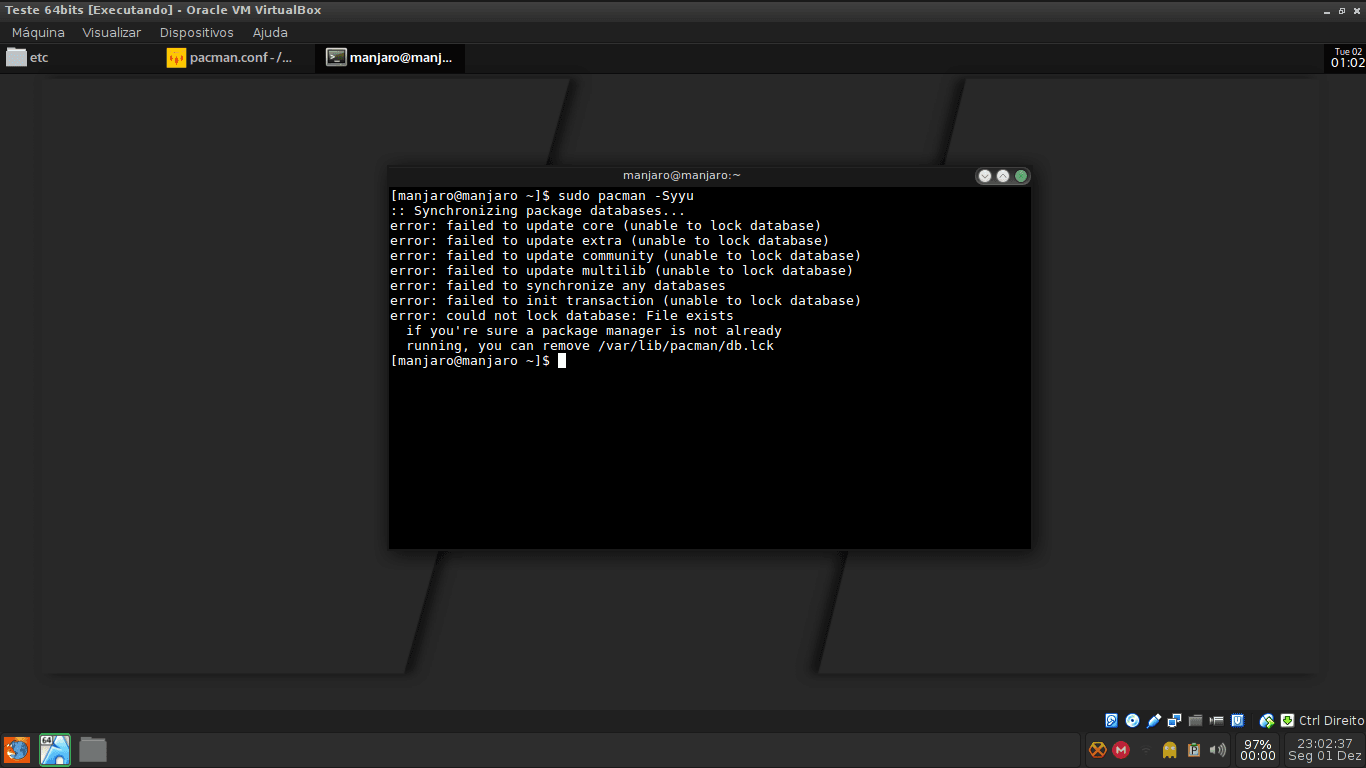Screen dimensions: 1366x768
Task: Open the Dispositivos menu
Action: click(x=196, y=32)
